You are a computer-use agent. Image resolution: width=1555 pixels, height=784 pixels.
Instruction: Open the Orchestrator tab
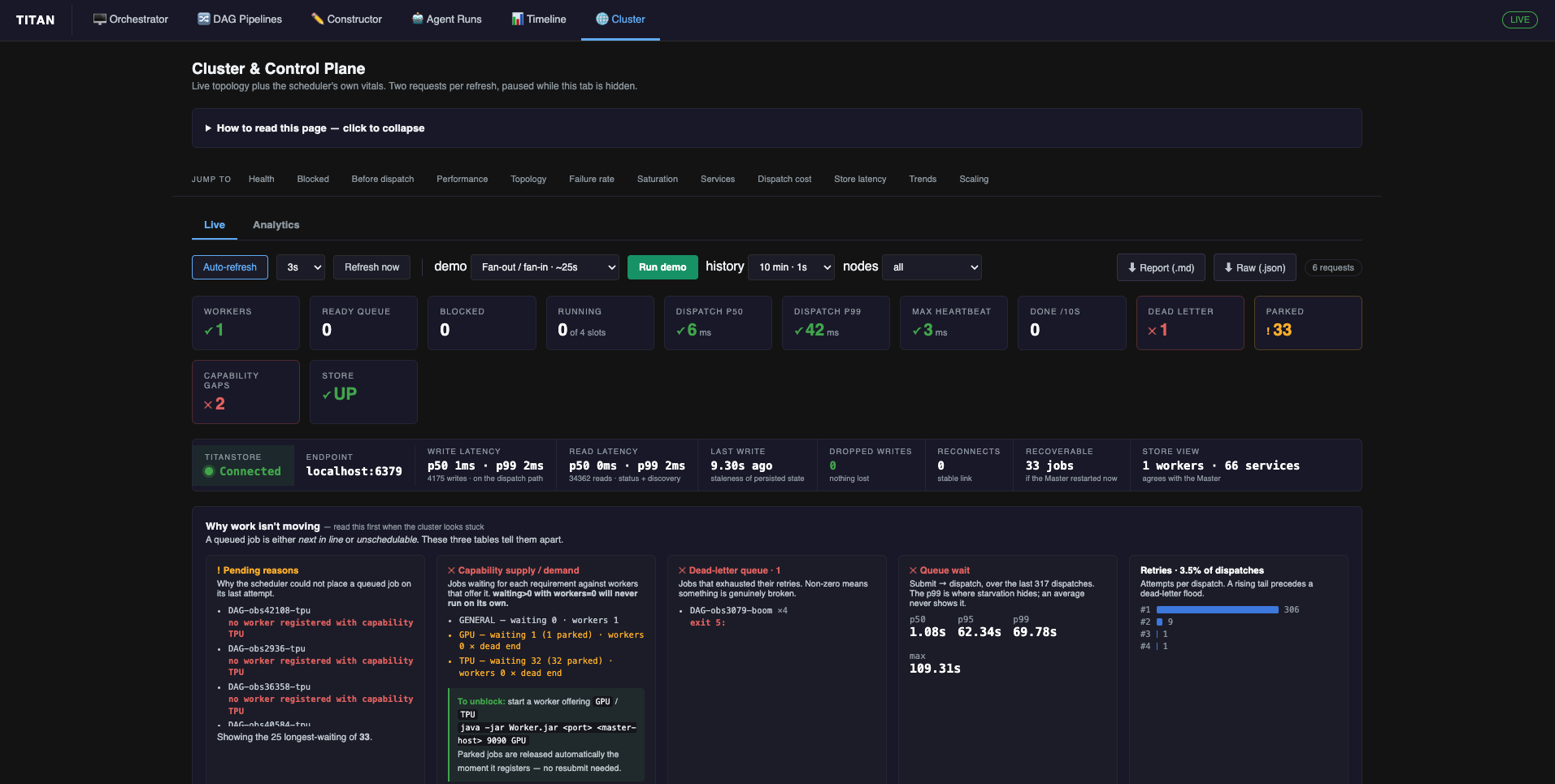coord(131,19)
